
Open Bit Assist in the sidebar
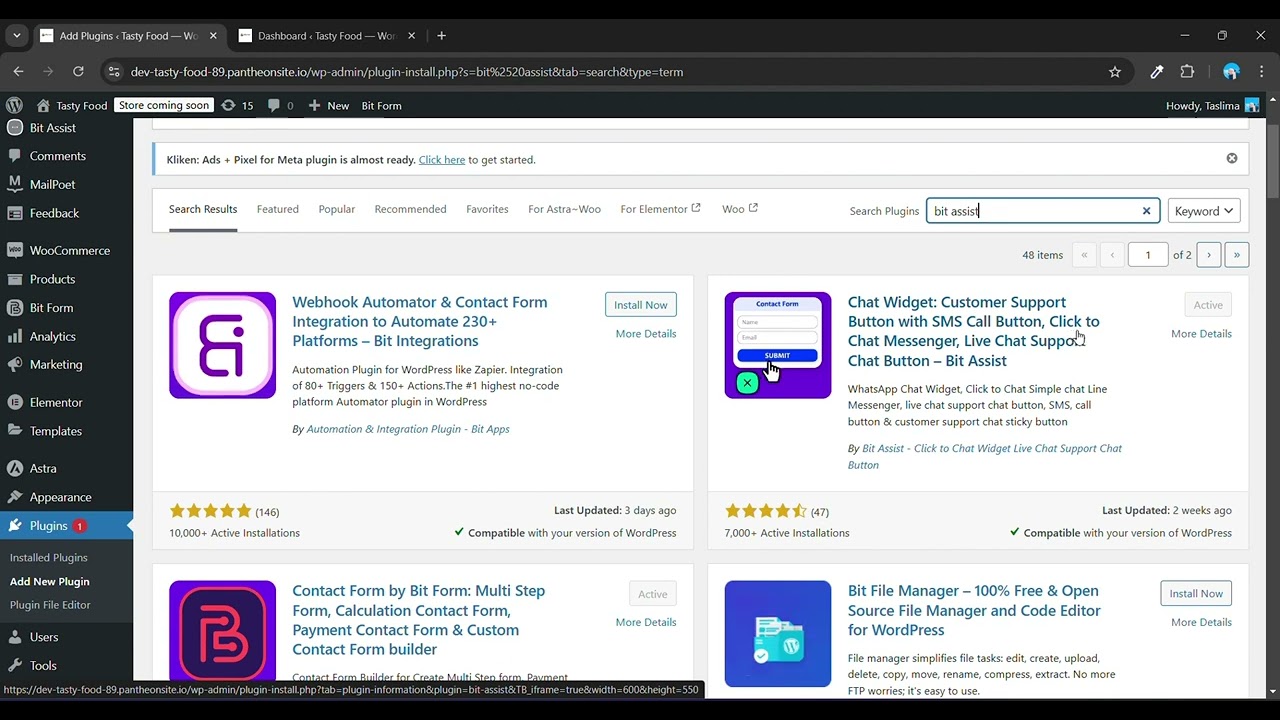point(66,128)
